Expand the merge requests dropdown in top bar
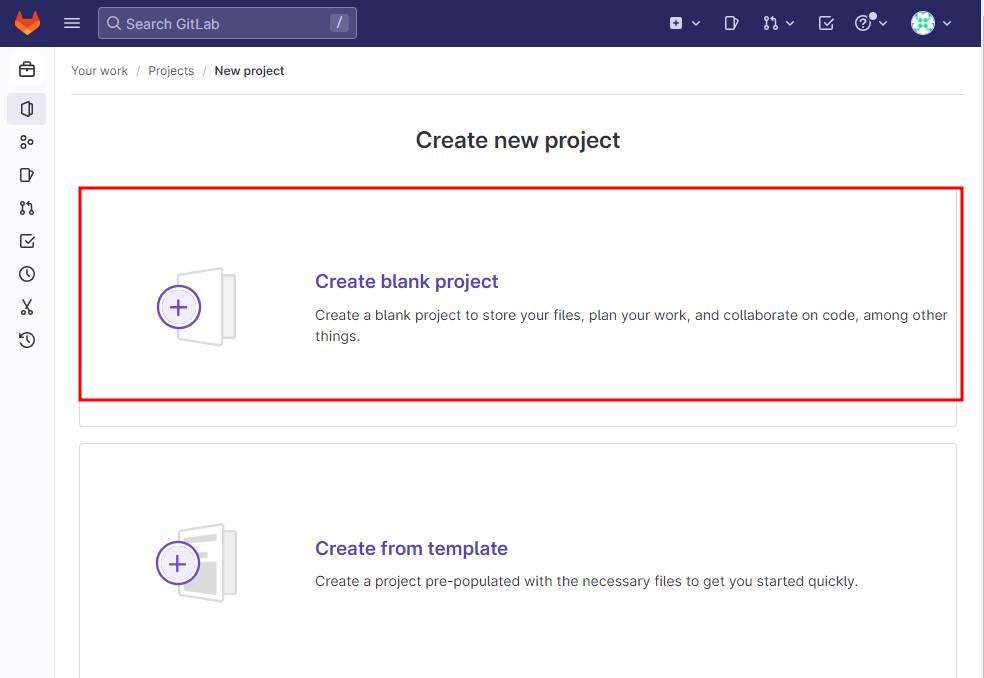Screen dimensions: 984x678 (x=778, y=23)
